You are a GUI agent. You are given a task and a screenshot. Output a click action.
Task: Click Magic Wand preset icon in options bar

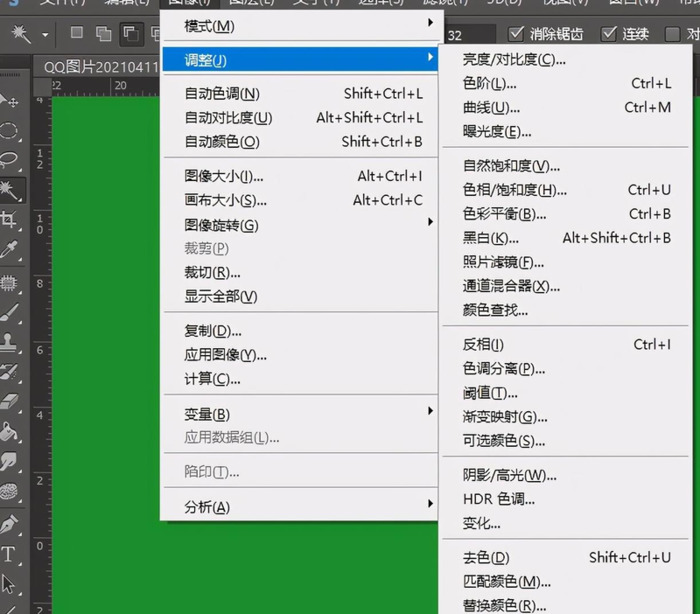click(x=21, y=34)
